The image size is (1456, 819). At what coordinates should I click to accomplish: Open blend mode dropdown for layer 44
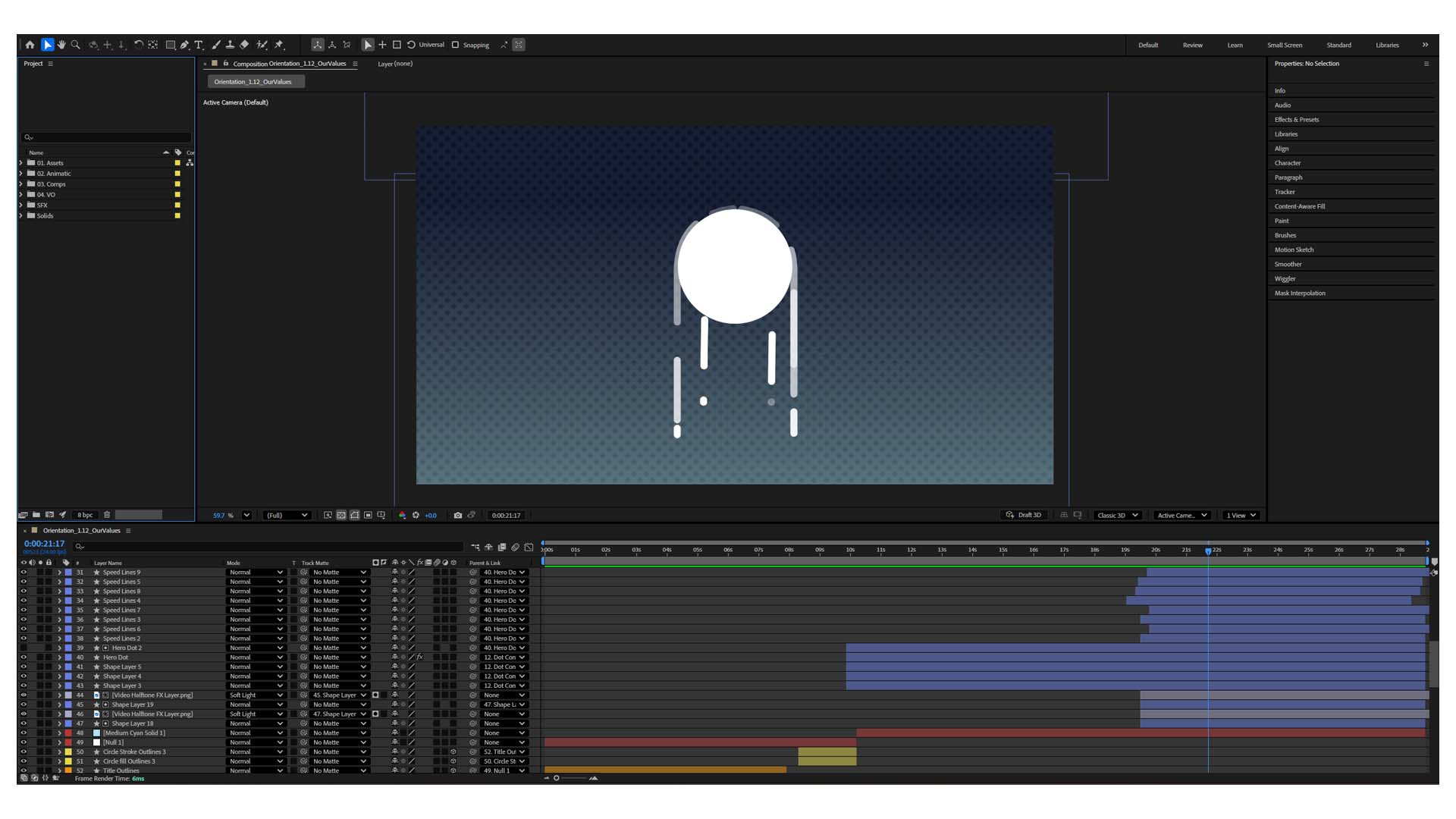tap(256, 695)
